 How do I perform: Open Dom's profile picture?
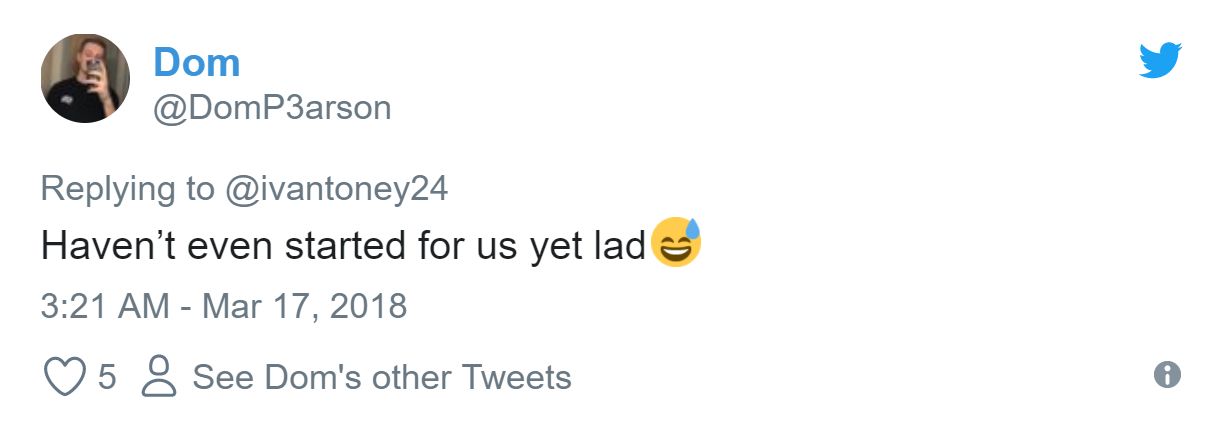(x=85, y=79)
